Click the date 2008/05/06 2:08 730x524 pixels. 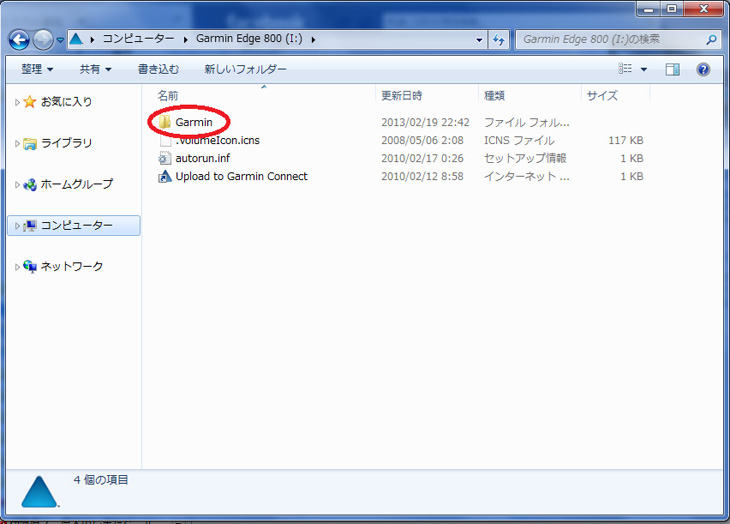422,140
